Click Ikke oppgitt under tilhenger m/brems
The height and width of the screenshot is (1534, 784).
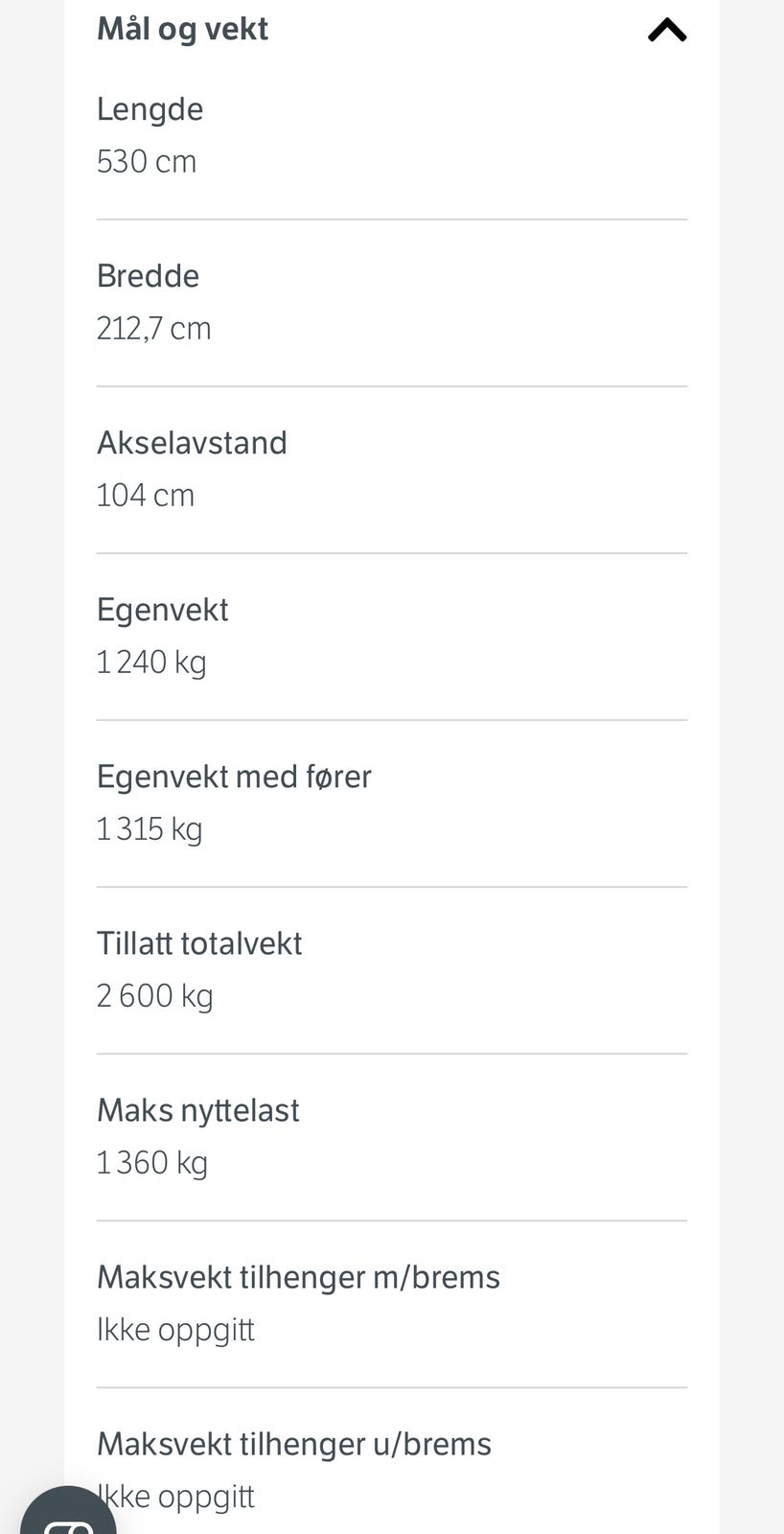(175, 1329)
